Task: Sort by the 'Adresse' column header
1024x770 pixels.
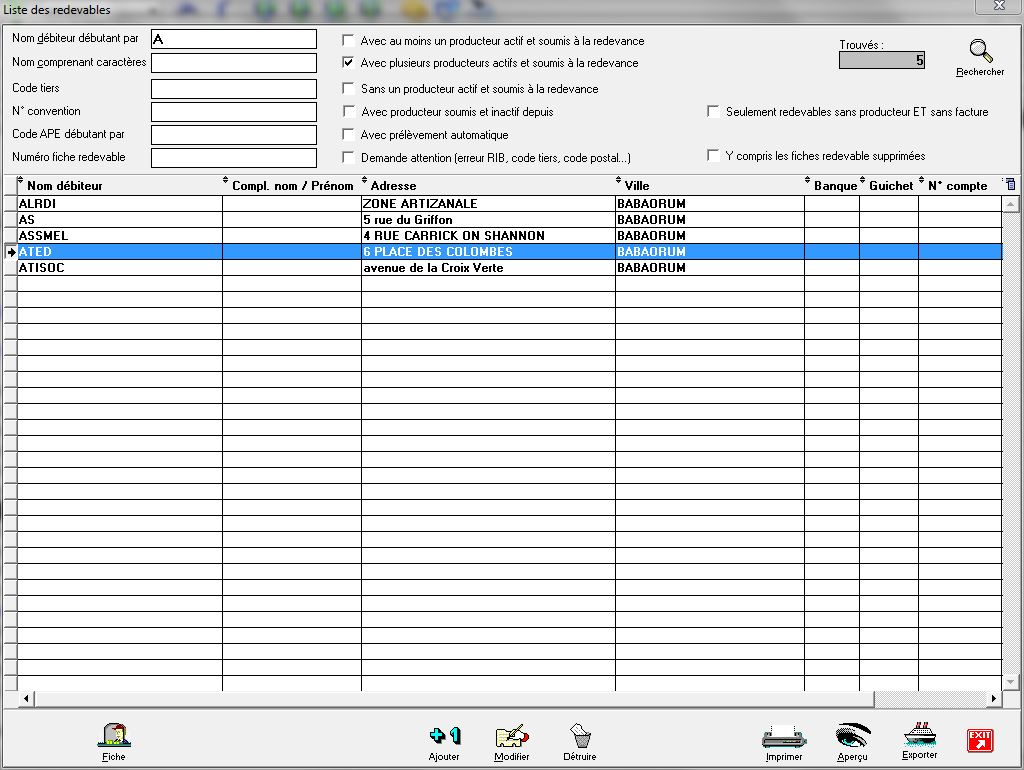Action: (x=393, y=185)
